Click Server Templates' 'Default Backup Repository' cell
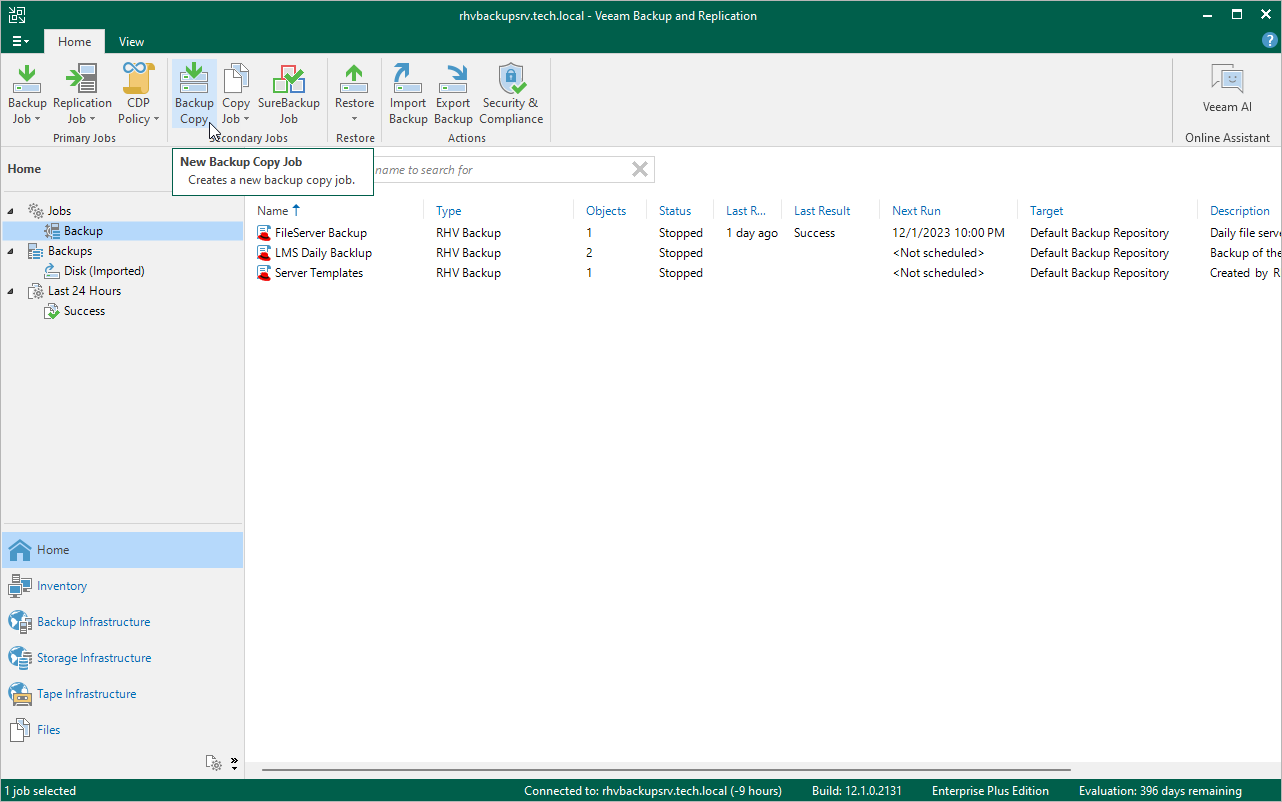This screenshot has height=802, width=1282. (1099, 273)
